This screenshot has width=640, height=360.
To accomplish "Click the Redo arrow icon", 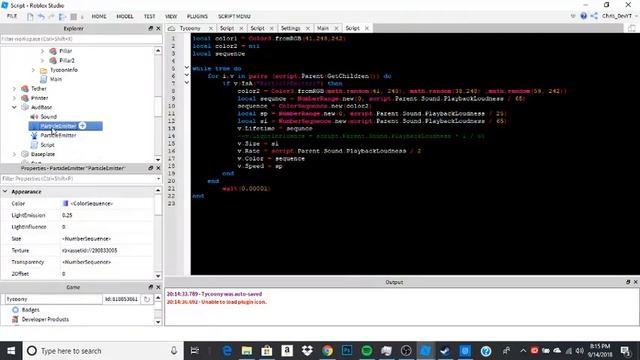I will click(x=51, y=17).
